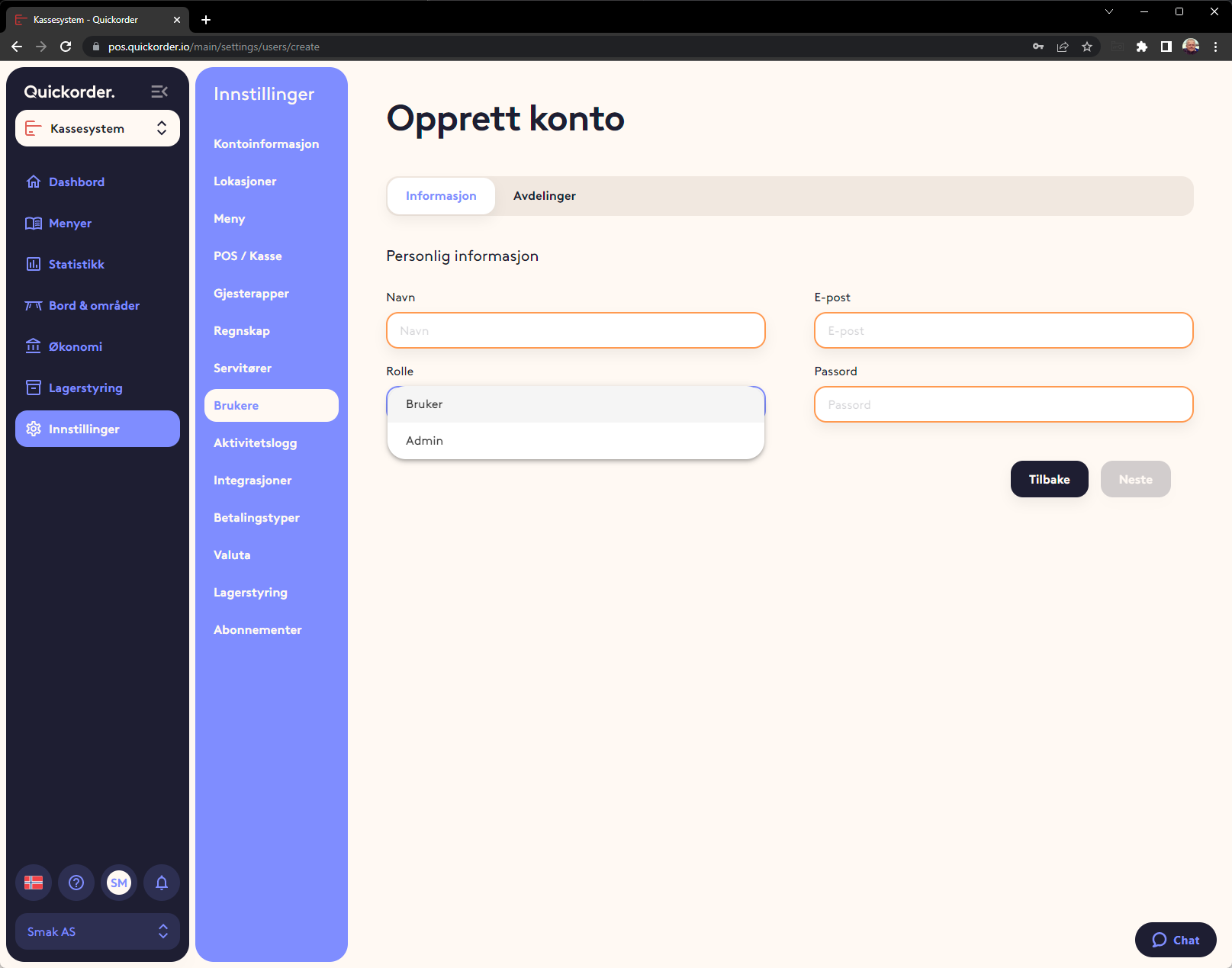
Task: Open Betalingstyper settings
Action: (x=256, y=517)
